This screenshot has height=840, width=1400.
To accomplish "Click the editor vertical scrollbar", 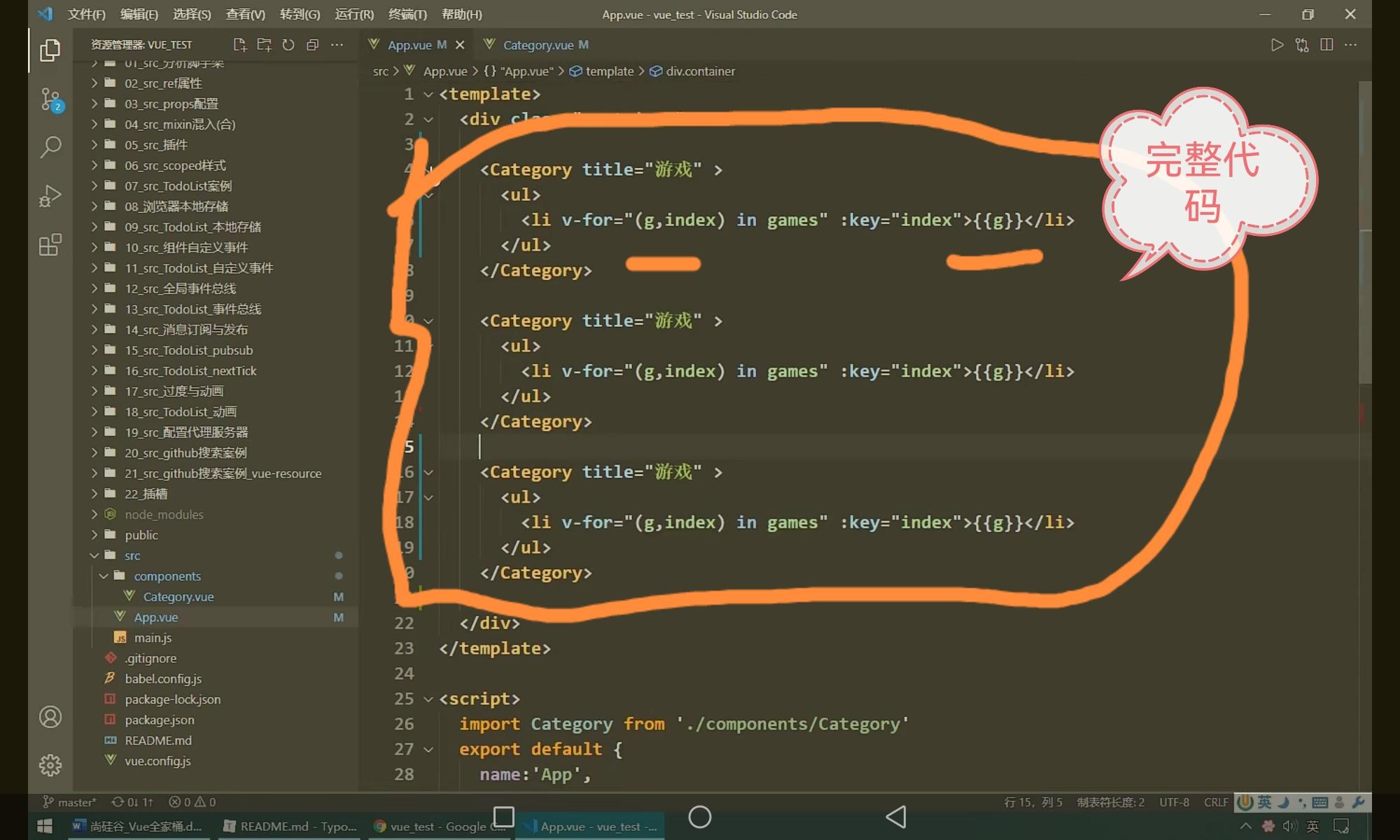I will coord(1364,231).
